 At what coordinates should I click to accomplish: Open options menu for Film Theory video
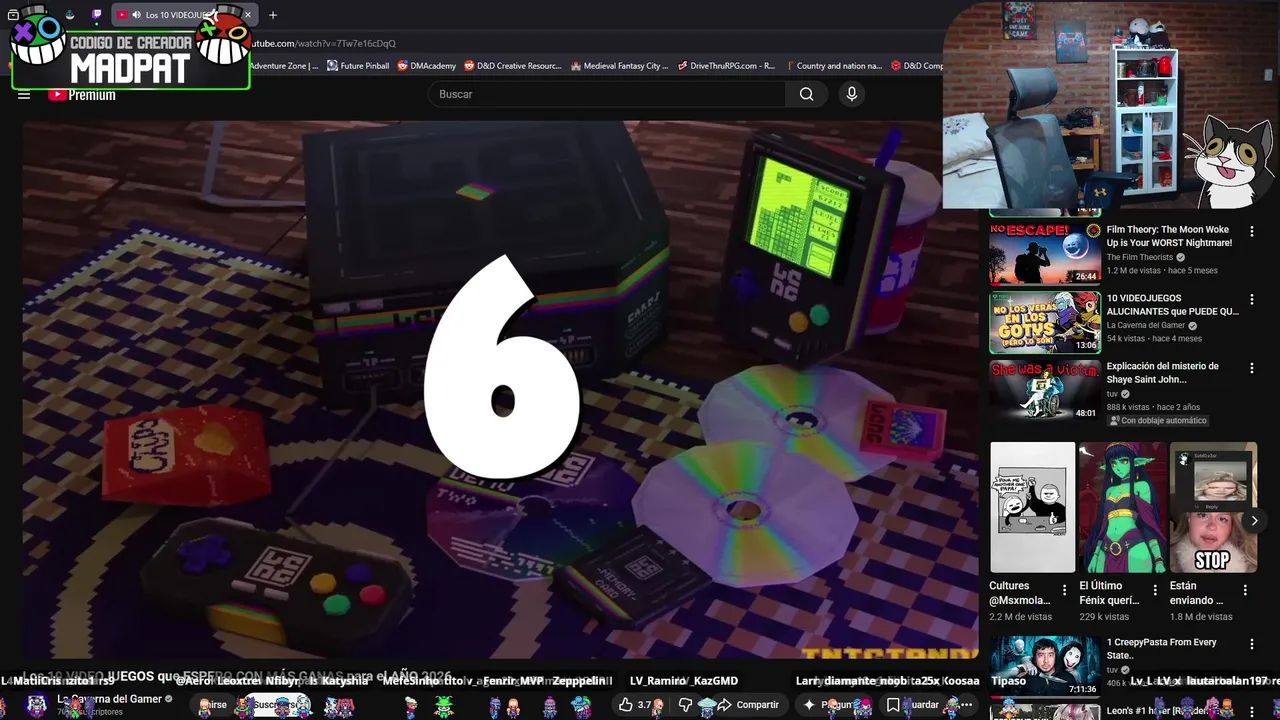(1251, 231)
